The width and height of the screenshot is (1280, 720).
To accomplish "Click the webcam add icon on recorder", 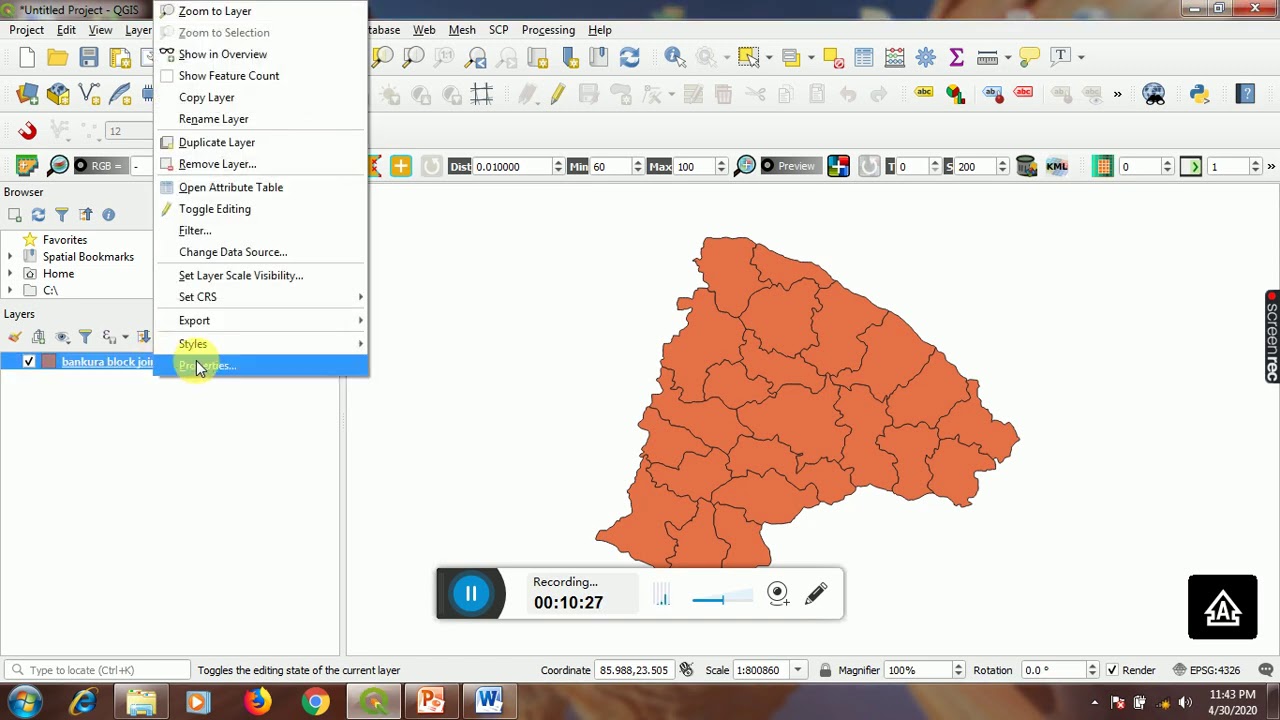I will [x=778, y=594].
